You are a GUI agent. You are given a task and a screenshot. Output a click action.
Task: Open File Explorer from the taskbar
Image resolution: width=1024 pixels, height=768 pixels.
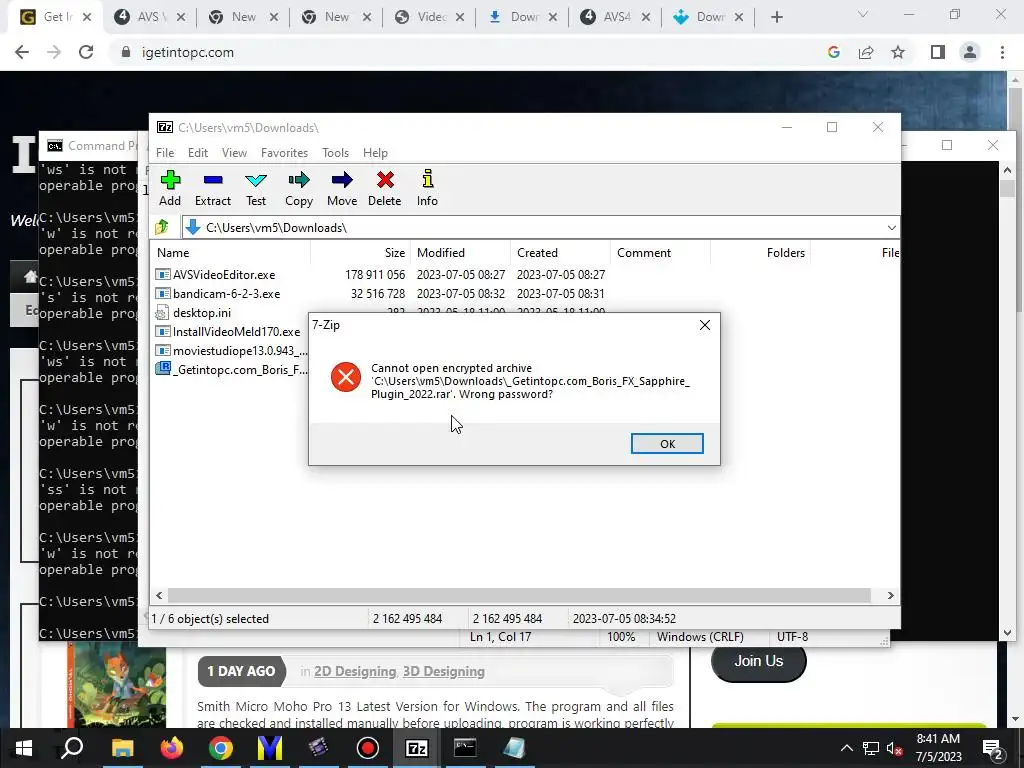(x=122, y=748)
